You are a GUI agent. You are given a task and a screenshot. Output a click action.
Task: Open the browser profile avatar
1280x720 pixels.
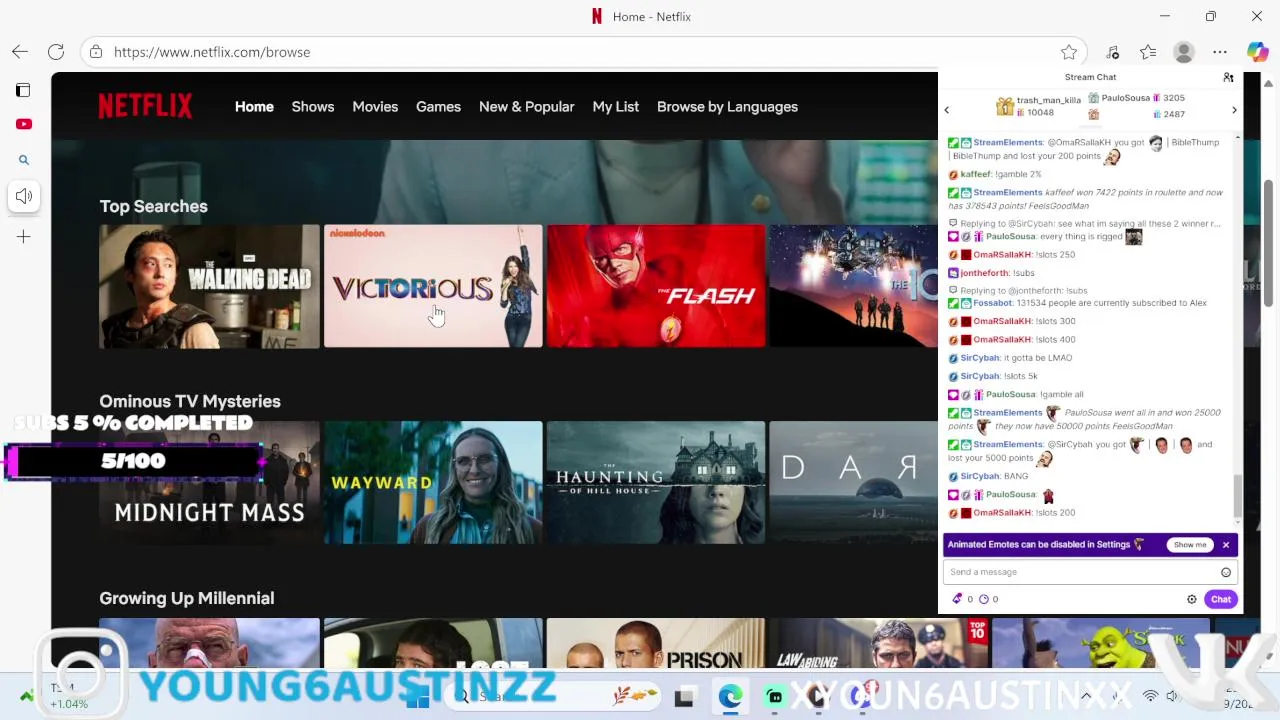coord(1184,52)
